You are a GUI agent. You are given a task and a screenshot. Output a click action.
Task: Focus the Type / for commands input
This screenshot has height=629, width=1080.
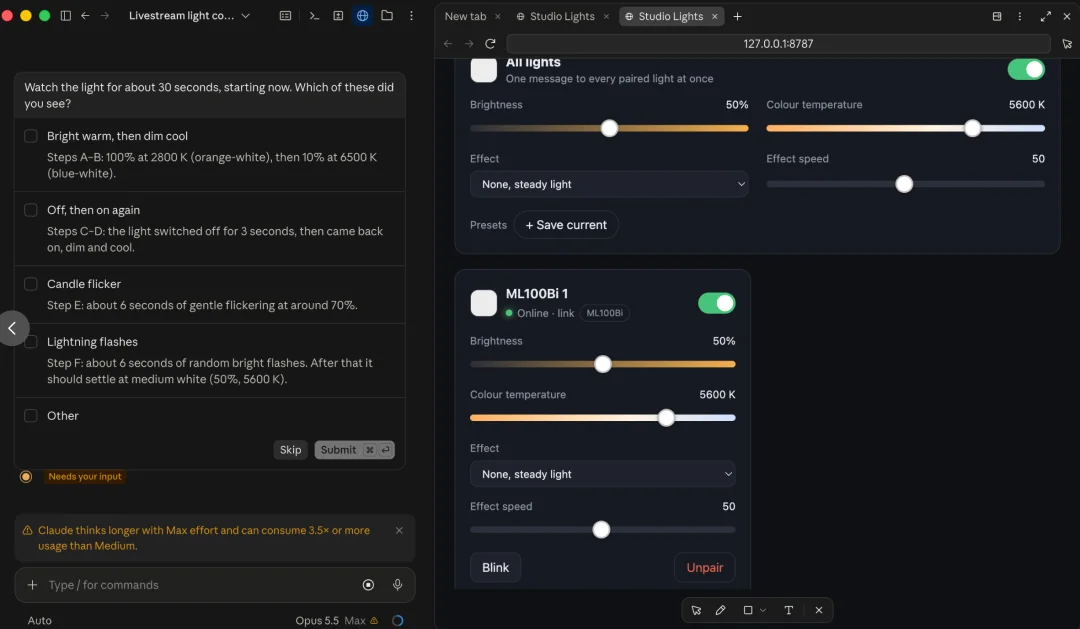pyautogui.click(x=200, y=584)
